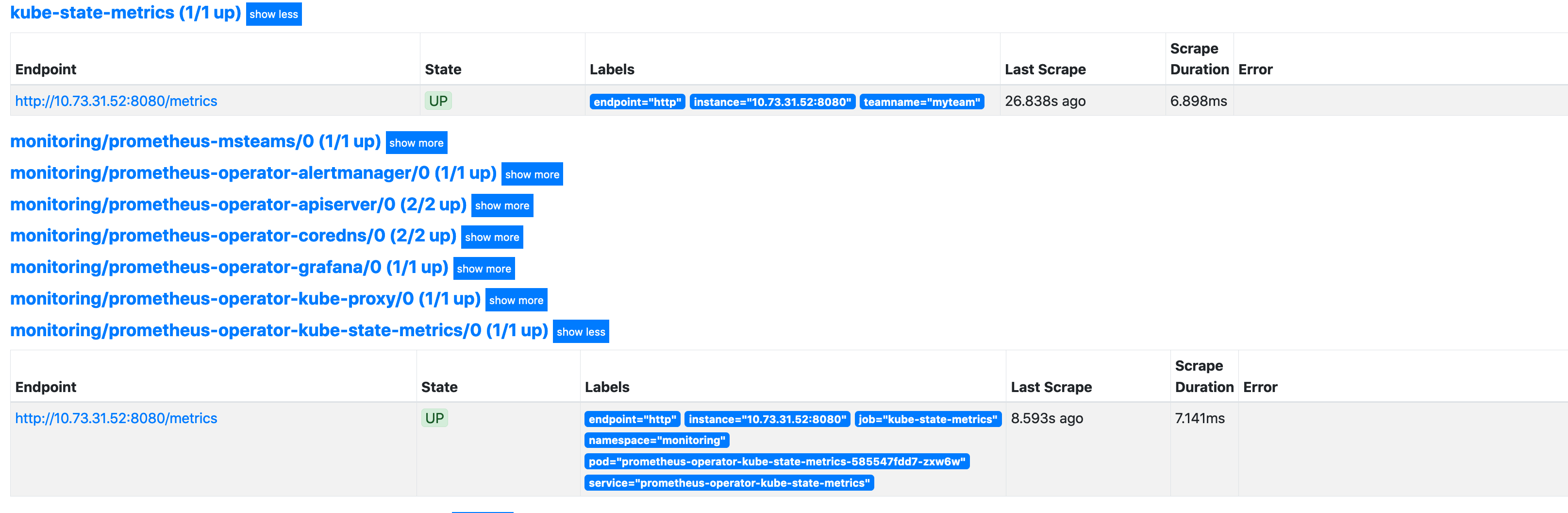Click the Last Scrape column header
This screenshot has height=513, width=1568.
coord(1045,69)
